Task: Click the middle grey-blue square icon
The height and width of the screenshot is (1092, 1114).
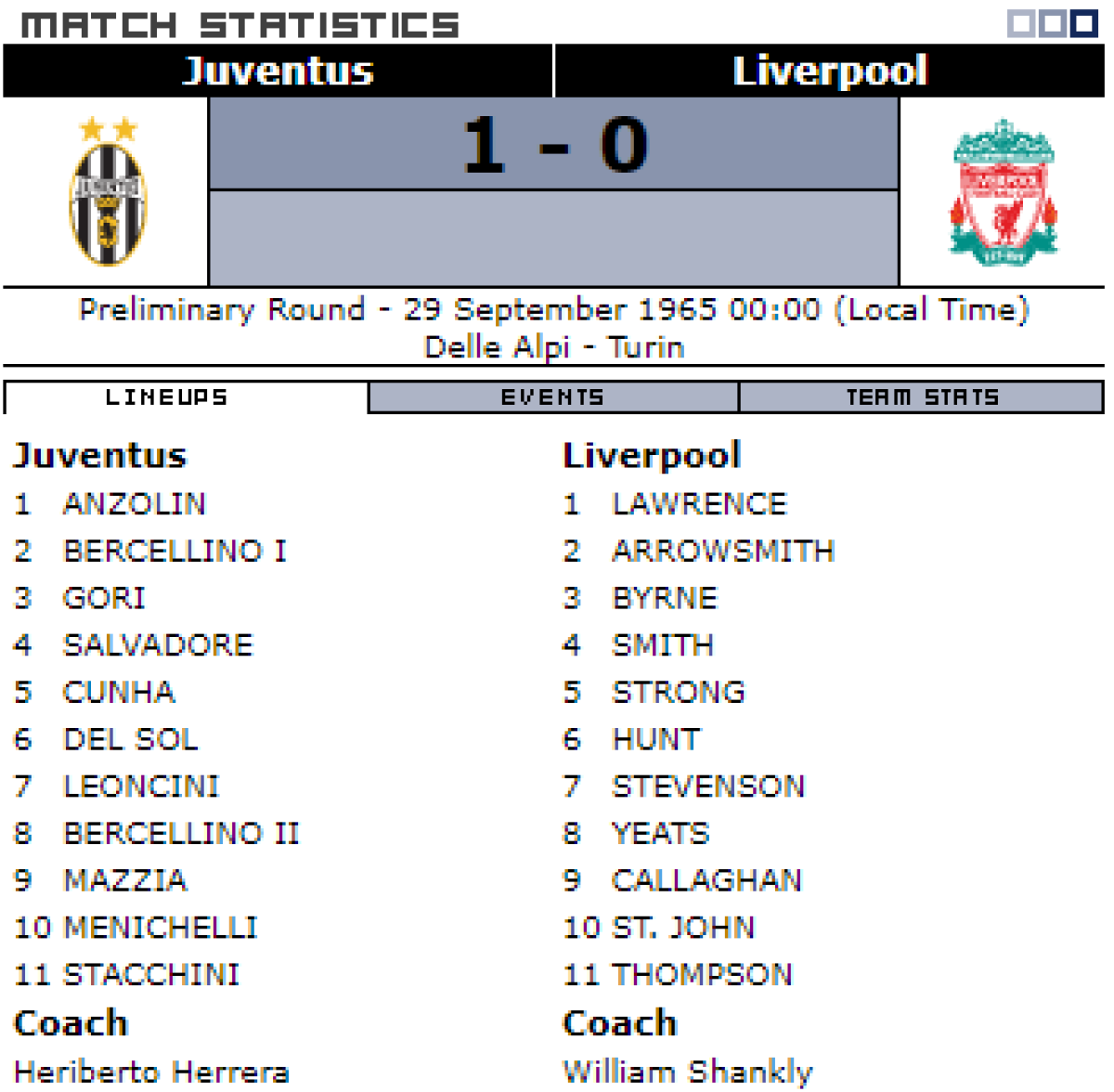Action: click(x=1053, y=23)
